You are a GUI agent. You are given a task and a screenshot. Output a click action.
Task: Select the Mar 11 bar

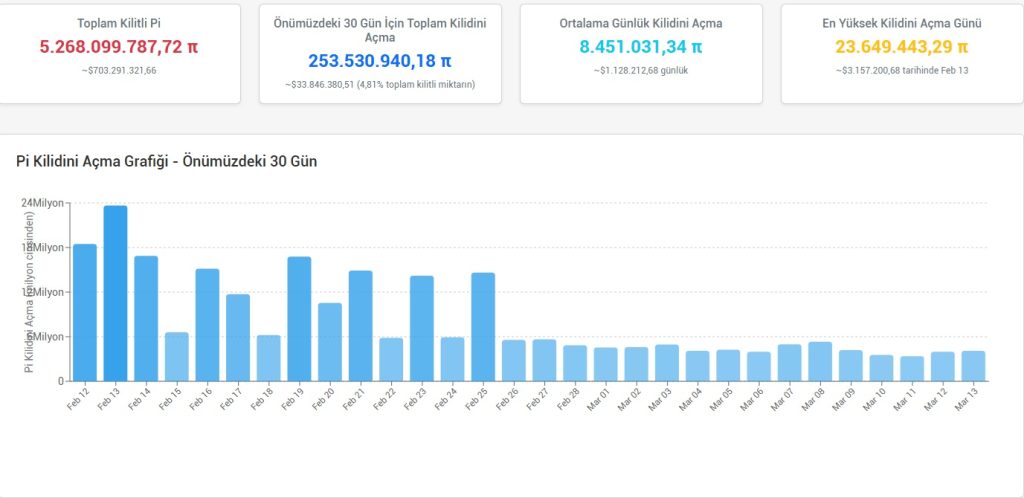click(912, 368)
